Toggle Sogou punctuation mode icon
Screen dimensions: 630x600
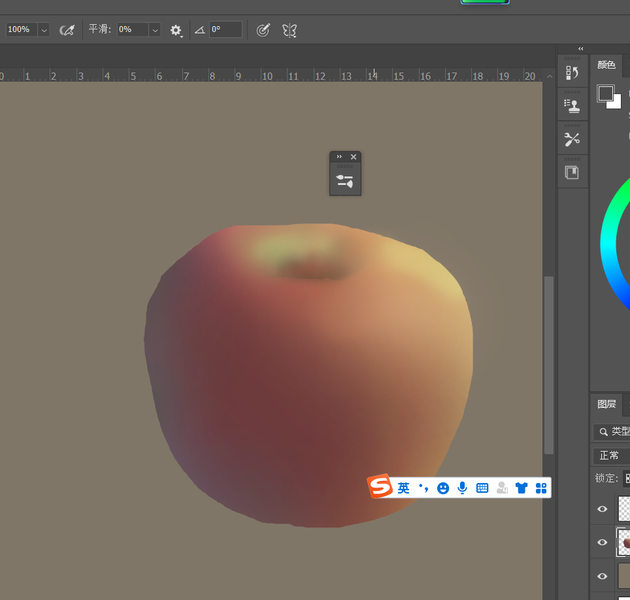pyautogui.click(x=423, y=488)
